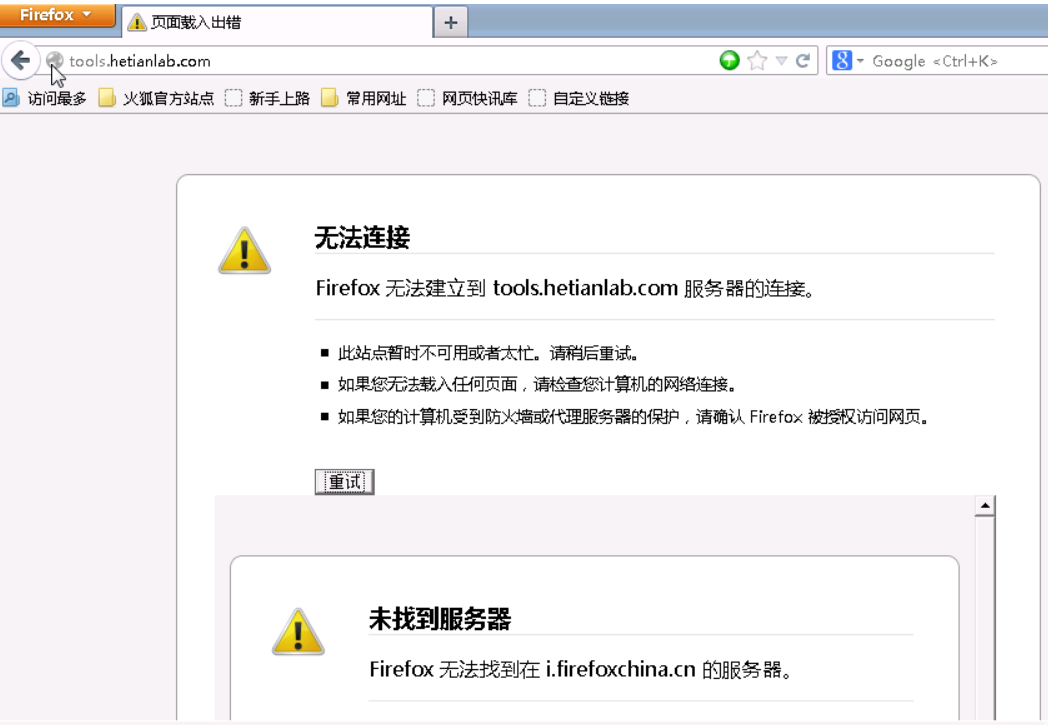Go back with the arrow button

(x=21, y=61)
